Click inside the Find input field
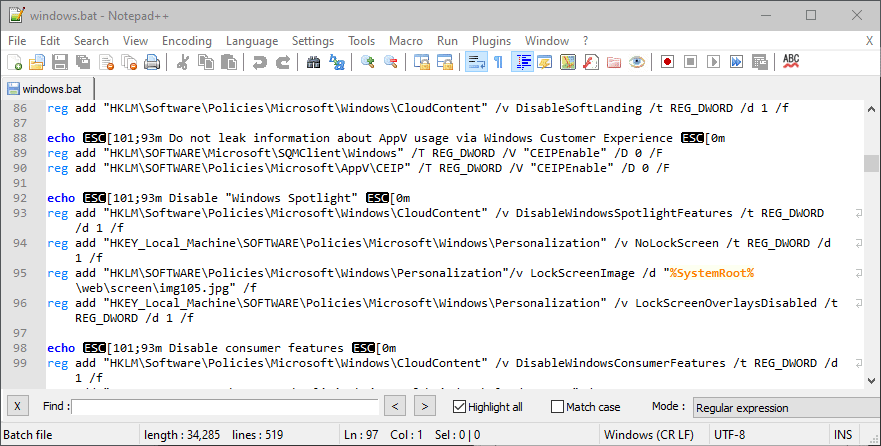This screenshot has height=446, width=881. tap(225, 407)
